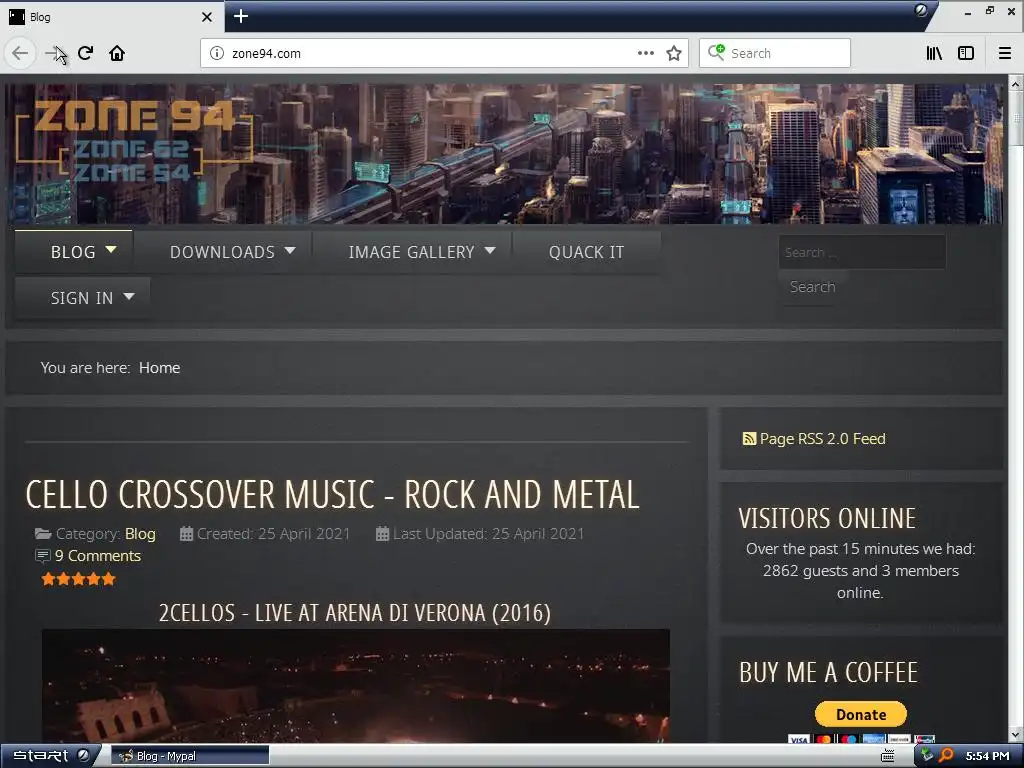Screen dimensions: 1024x768
Task: Expand the IMAGE GALLERY dropdown arrow
Action: (490, 251)
